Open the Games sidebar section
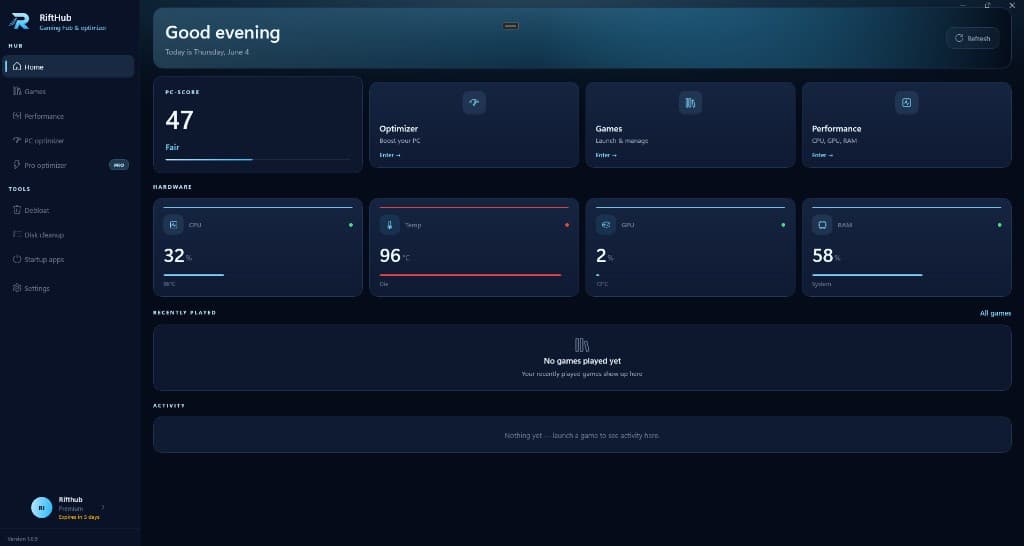The image size is (1024, 546). [x=69, y=91]
